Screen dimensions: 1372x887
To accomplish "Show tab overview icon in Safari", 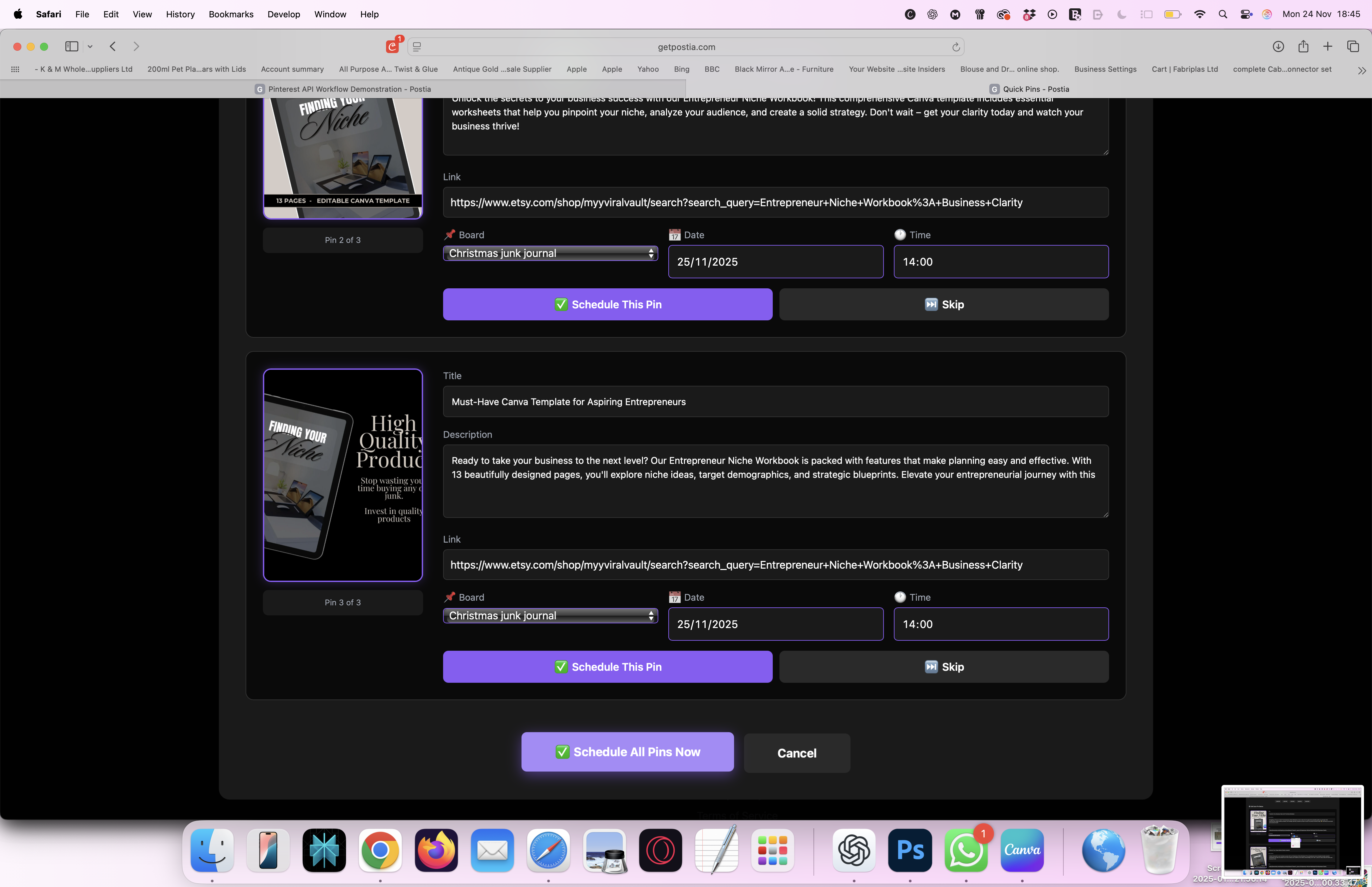I will [x=1353, y=46].
